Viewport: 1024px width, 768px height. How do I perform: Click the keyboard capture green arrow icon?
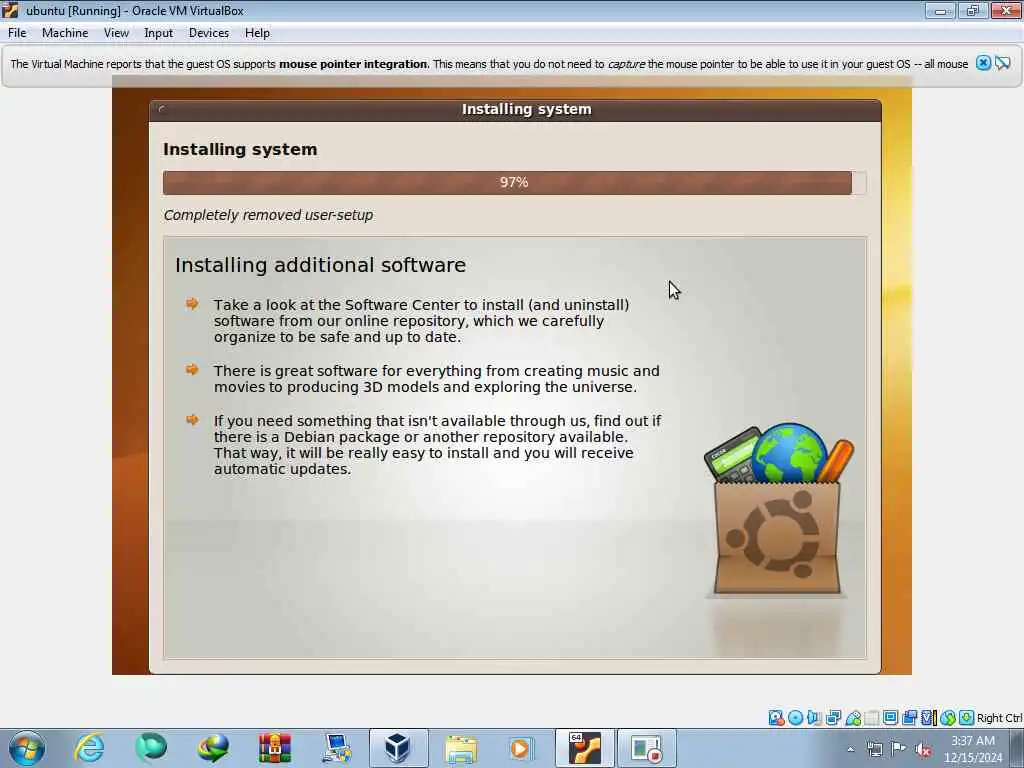click(x=967, y=718)
